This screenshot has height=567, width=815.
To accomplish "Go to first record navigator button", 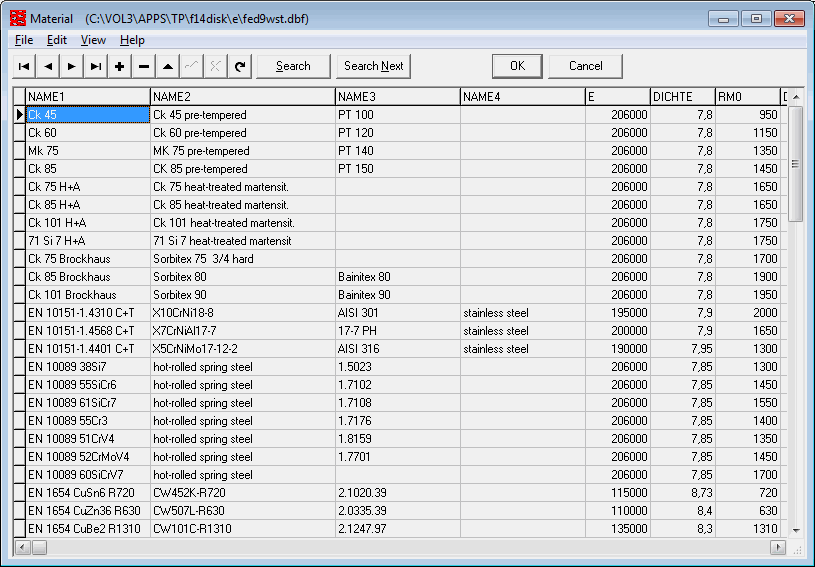I will click(24, 66).
